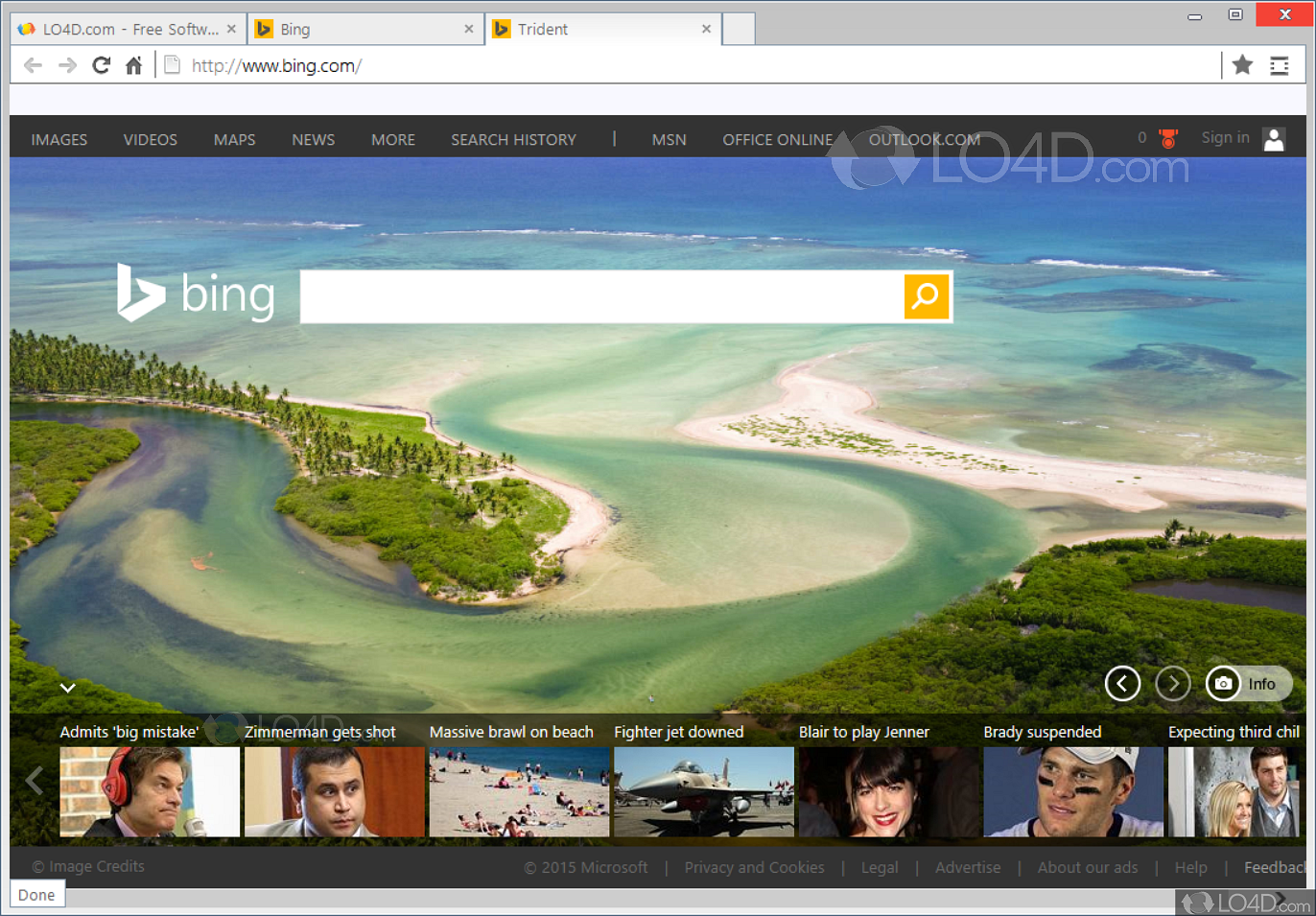Open the home page via the home icon
Image resolution: width=1316 pixels, height=916 pixels.
pos(133,65)
